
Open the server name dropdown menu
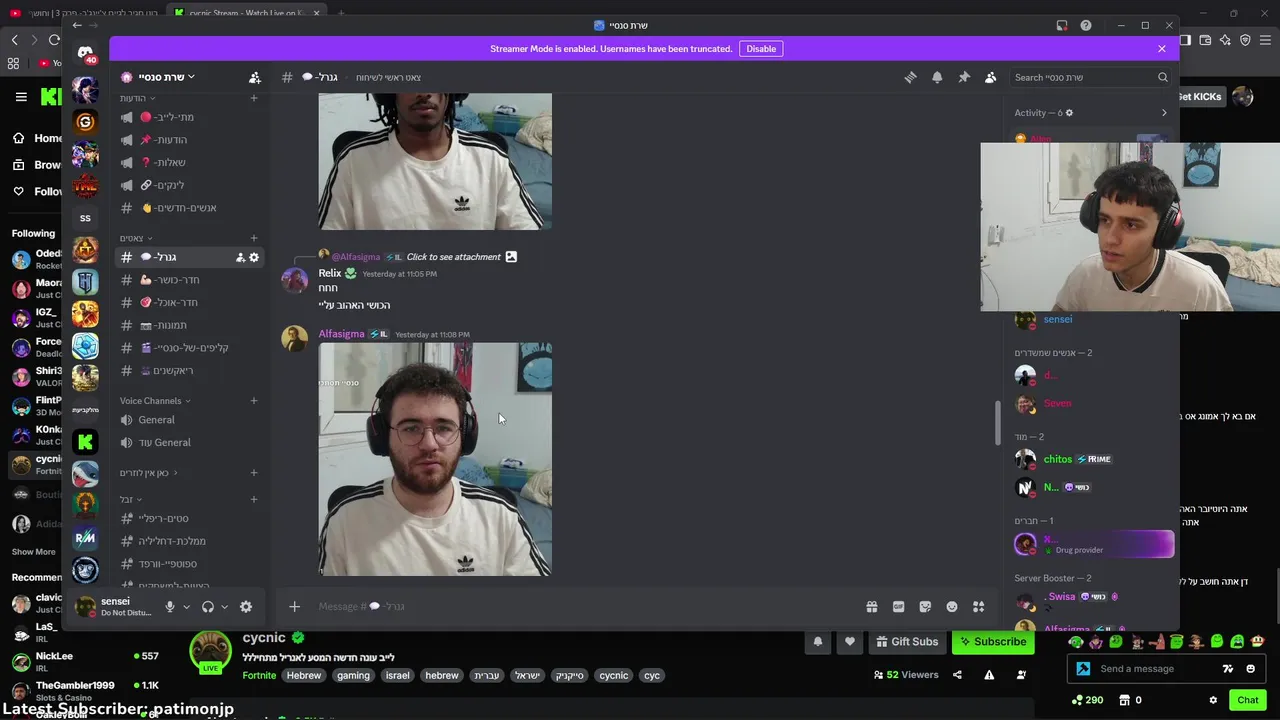[x=165, y=77]
